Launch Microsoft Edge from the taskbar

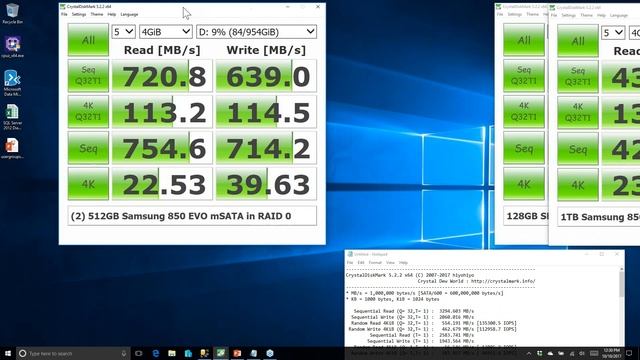tap(156, 353)
